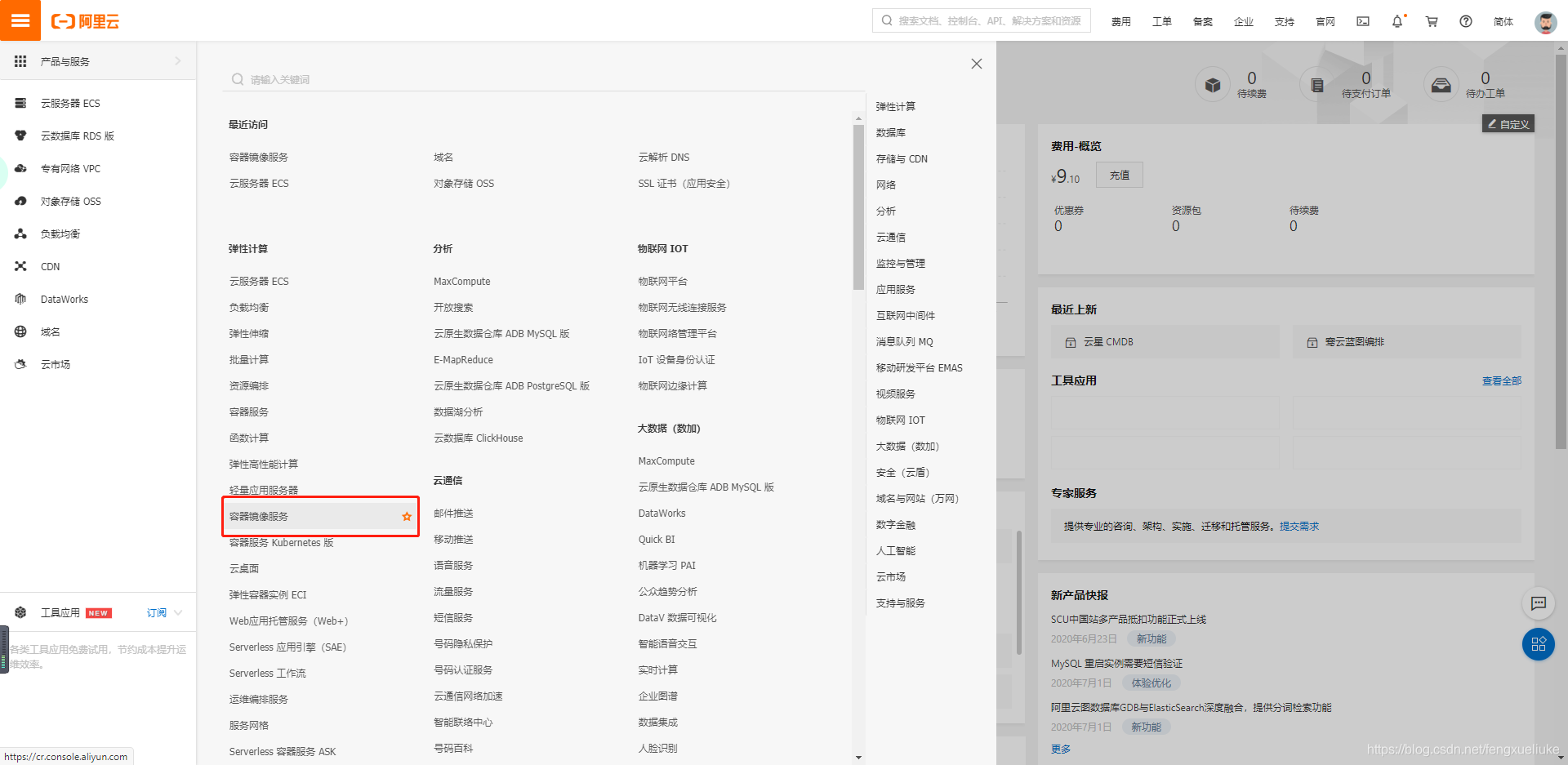Image resolution: width=1568 pixels, height=765 pixels.
Task: Click the products panel scrollbar
Action: click(x=858, y=207)
